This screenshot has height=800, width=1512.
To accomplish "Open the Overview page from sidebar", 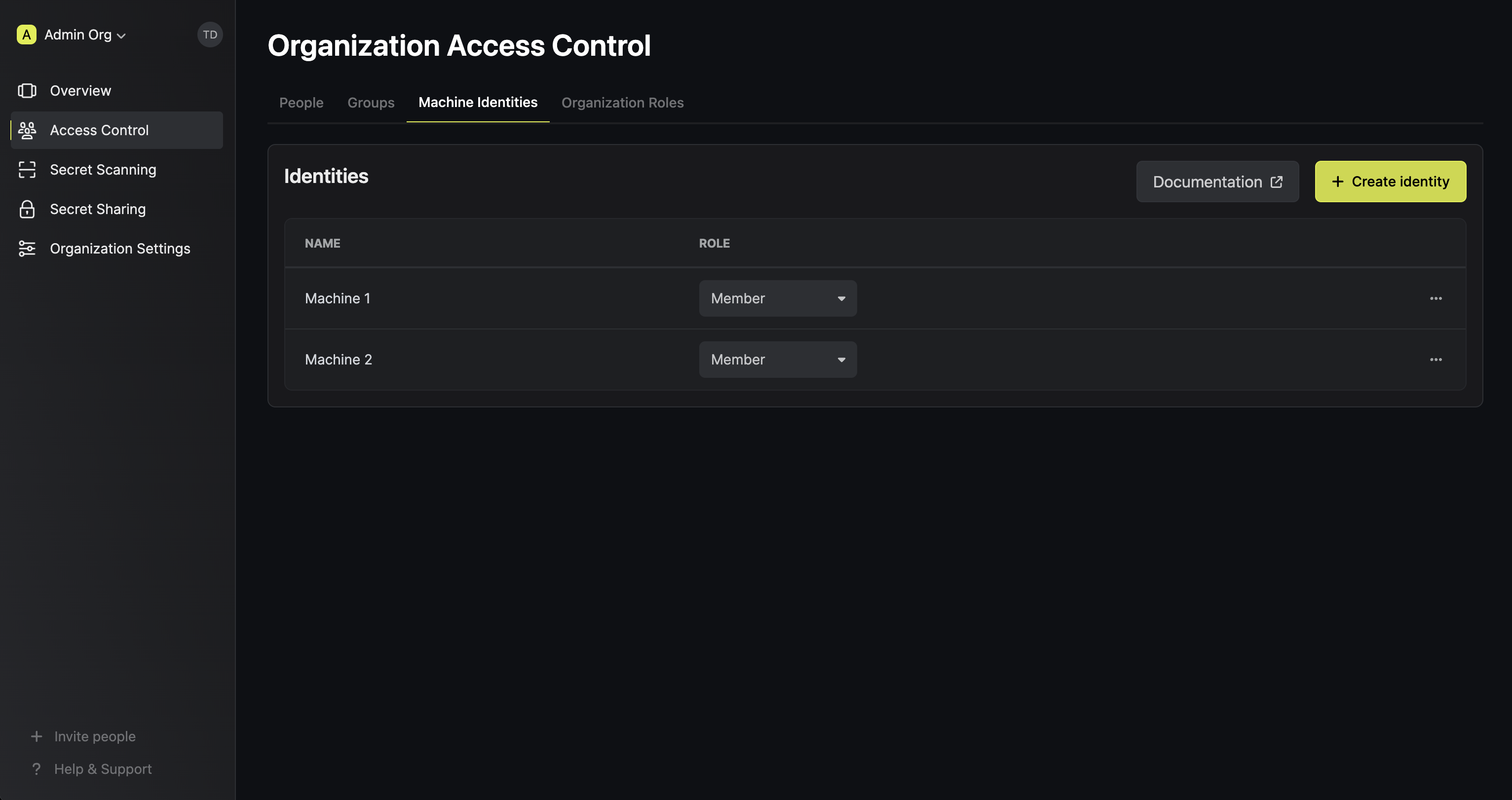I will 116,91.
